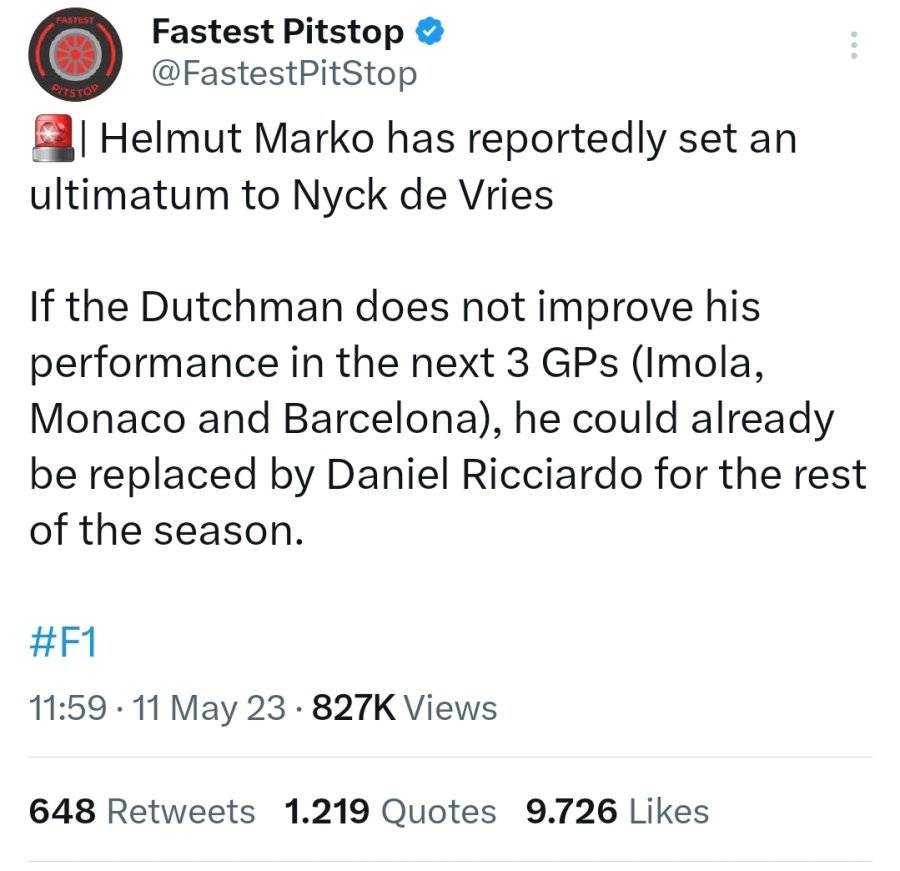The width and height of the screenshot is (900, 871).
Task: Click the 11 May 23 date
Action: tap(209, 707)
